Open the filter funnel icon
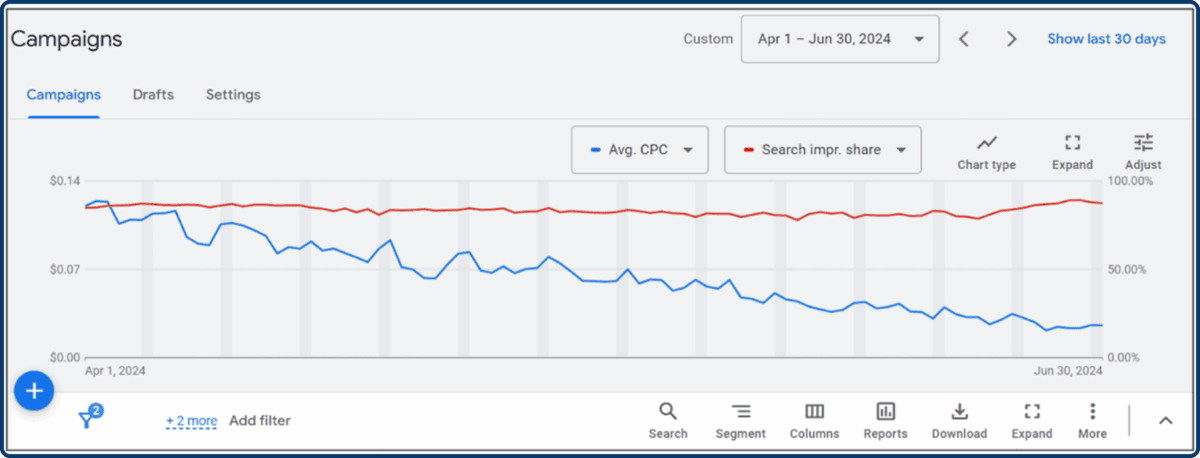1200x458 pixels. pos(88,419)
